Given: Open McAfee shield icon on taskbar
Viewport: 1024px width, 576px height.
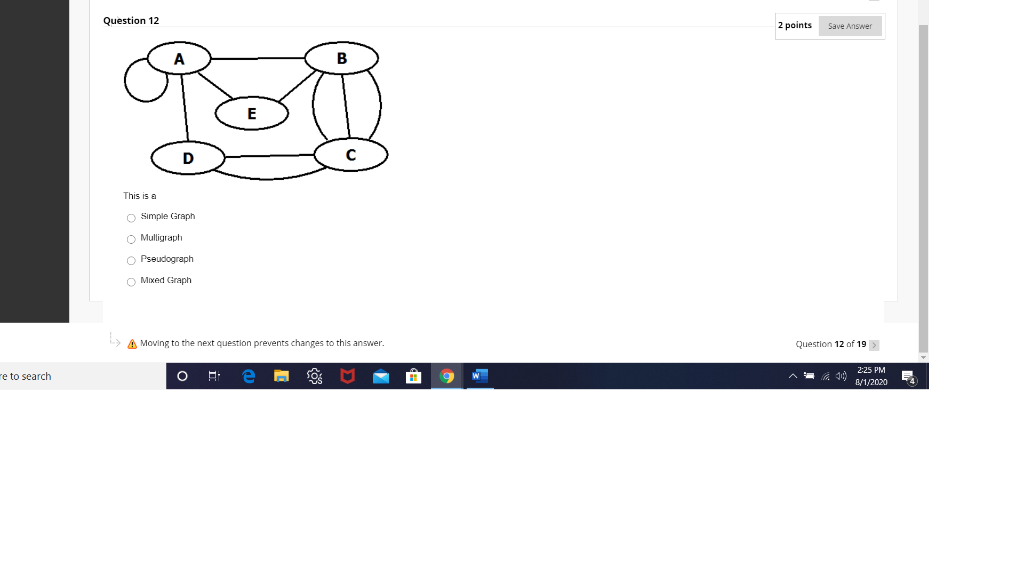Looking at the screenshot, I should pos(347,376).
